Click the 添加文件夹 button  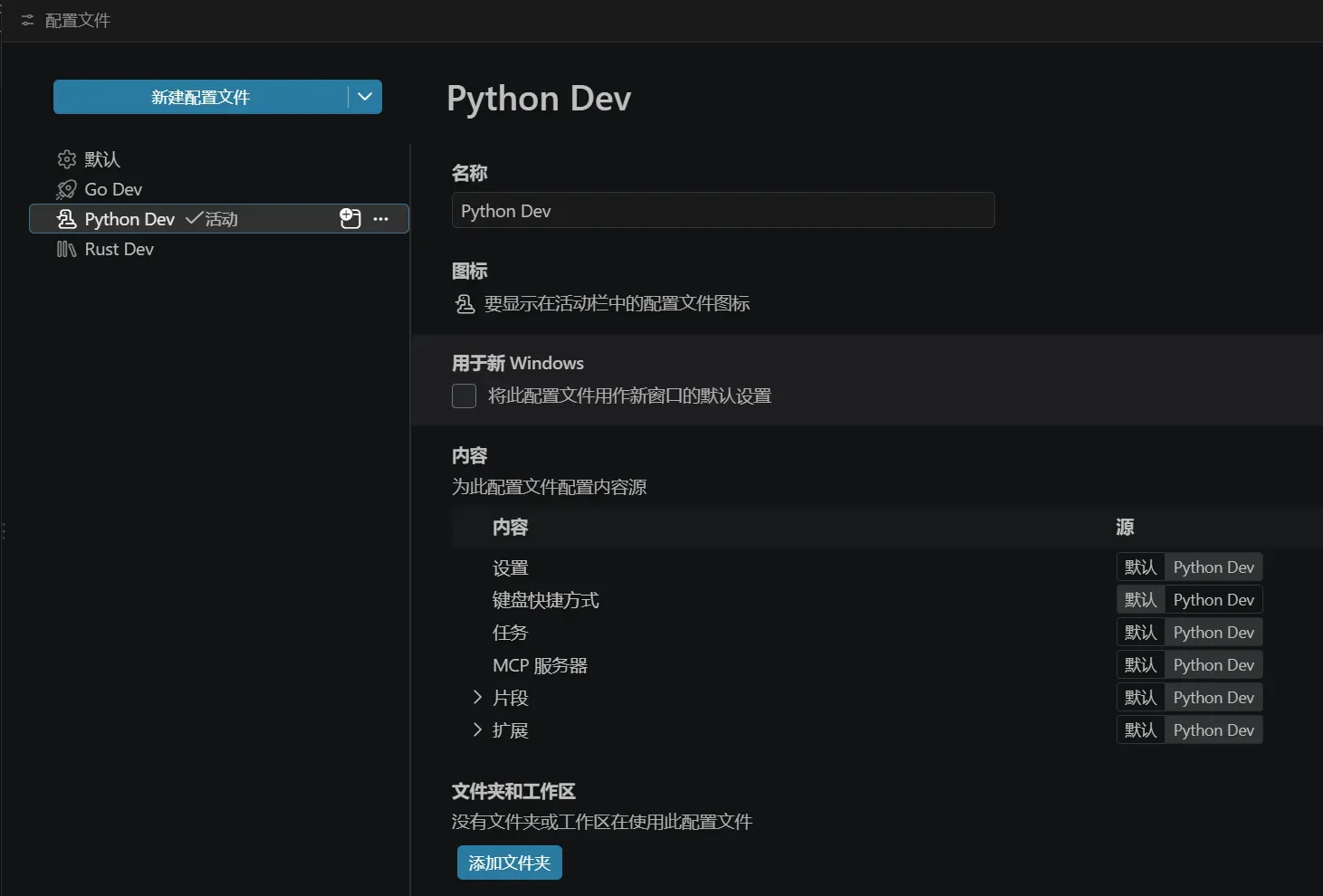pyautogui.click(x=510, y=863)
